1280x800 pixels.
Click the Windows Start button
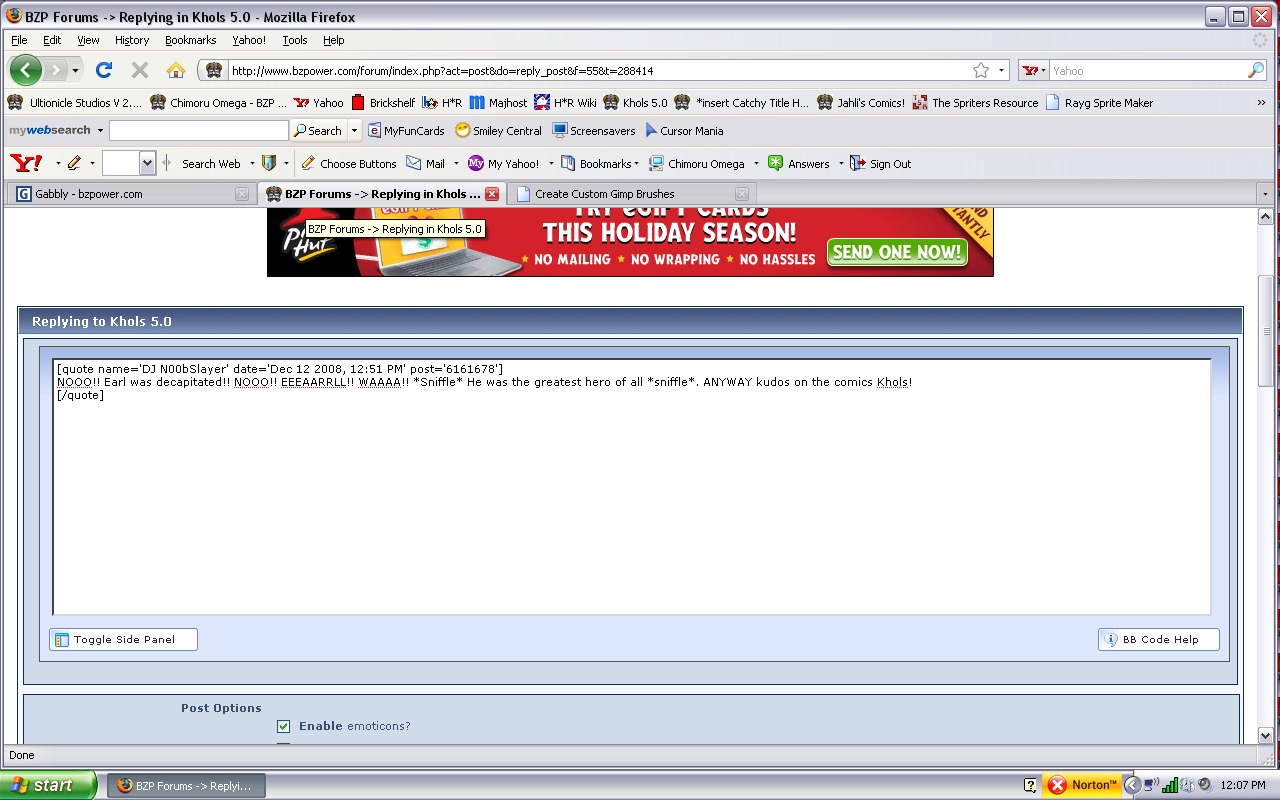click(x=48, y=785)
